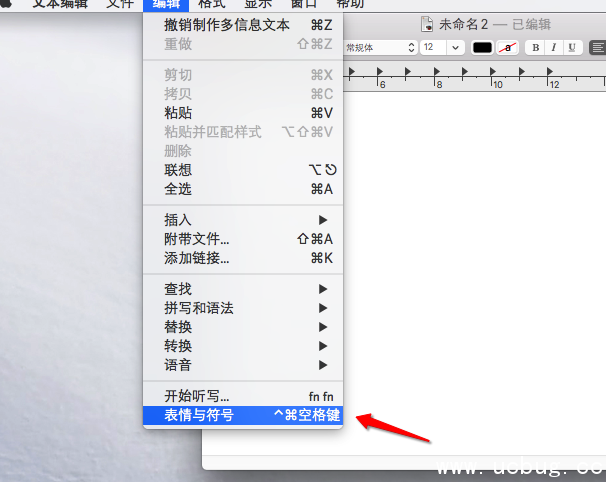
Task: Expand the 转换 submenu
Action: pyautogui.click(x=243, y=346)
